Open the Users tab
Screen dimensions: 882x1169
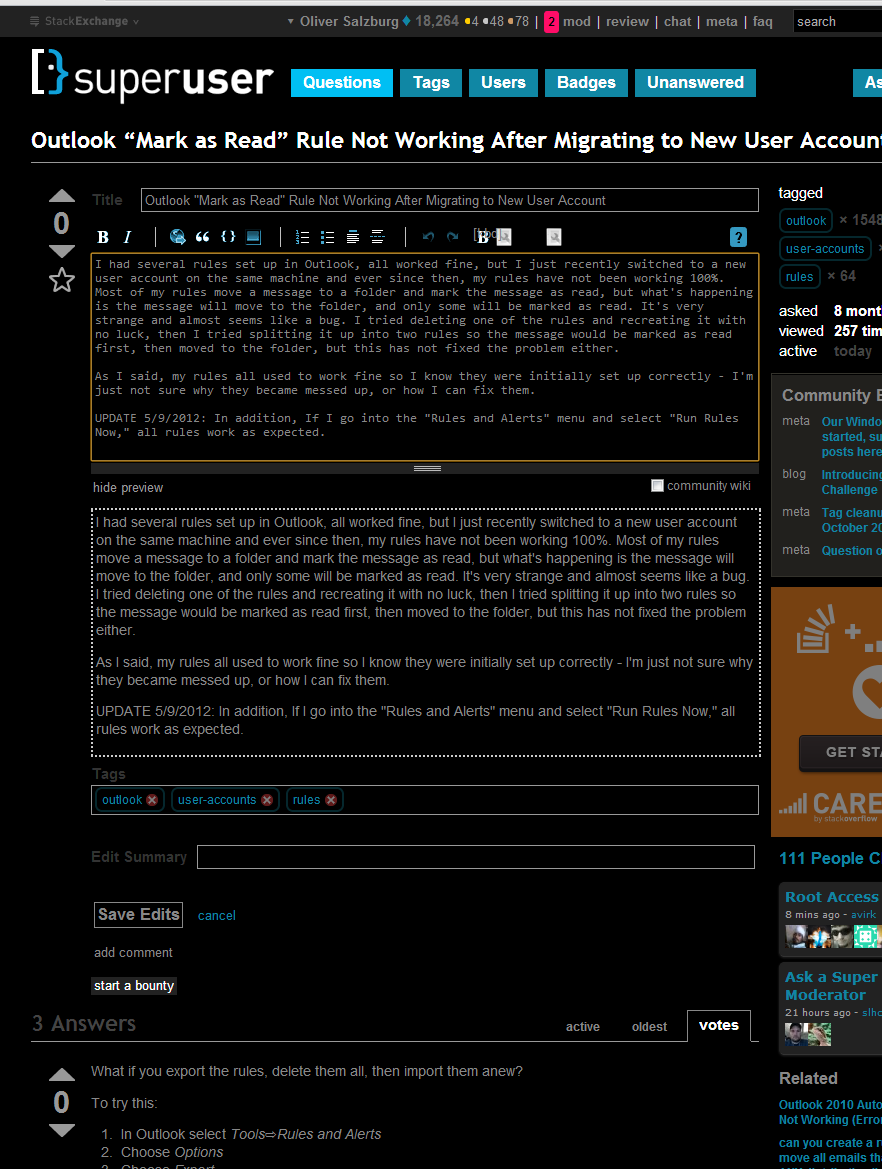tap(503, 83)
